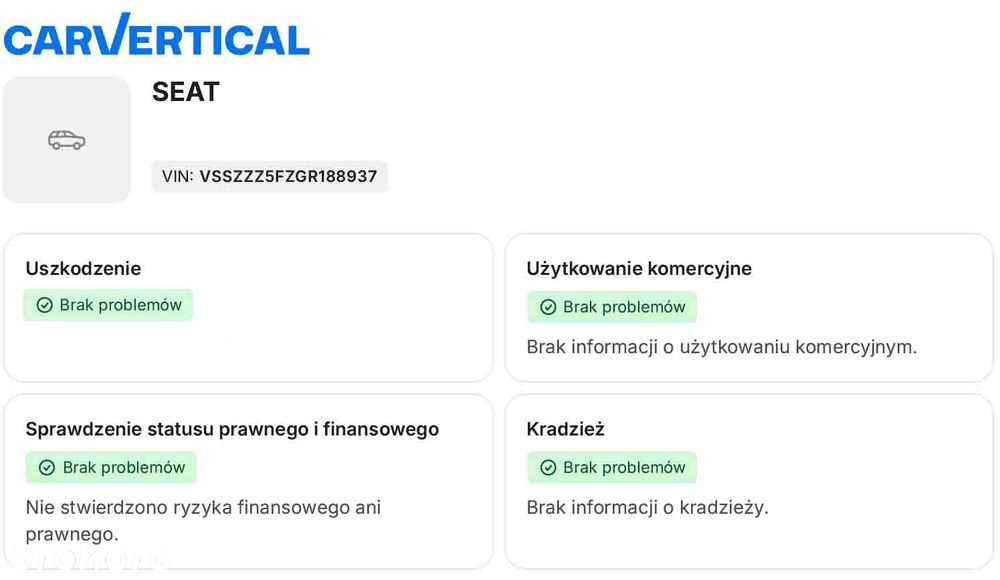Click the gray car placeholder icon

pos(67,140)
